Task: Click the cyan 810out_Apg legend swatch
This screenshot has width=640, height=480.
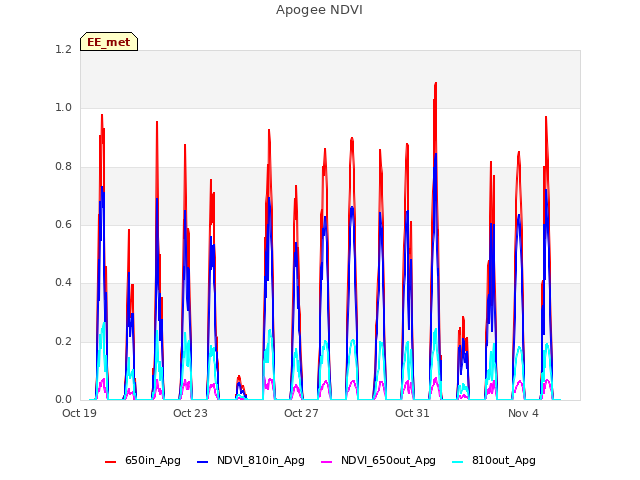Action: 458,462
